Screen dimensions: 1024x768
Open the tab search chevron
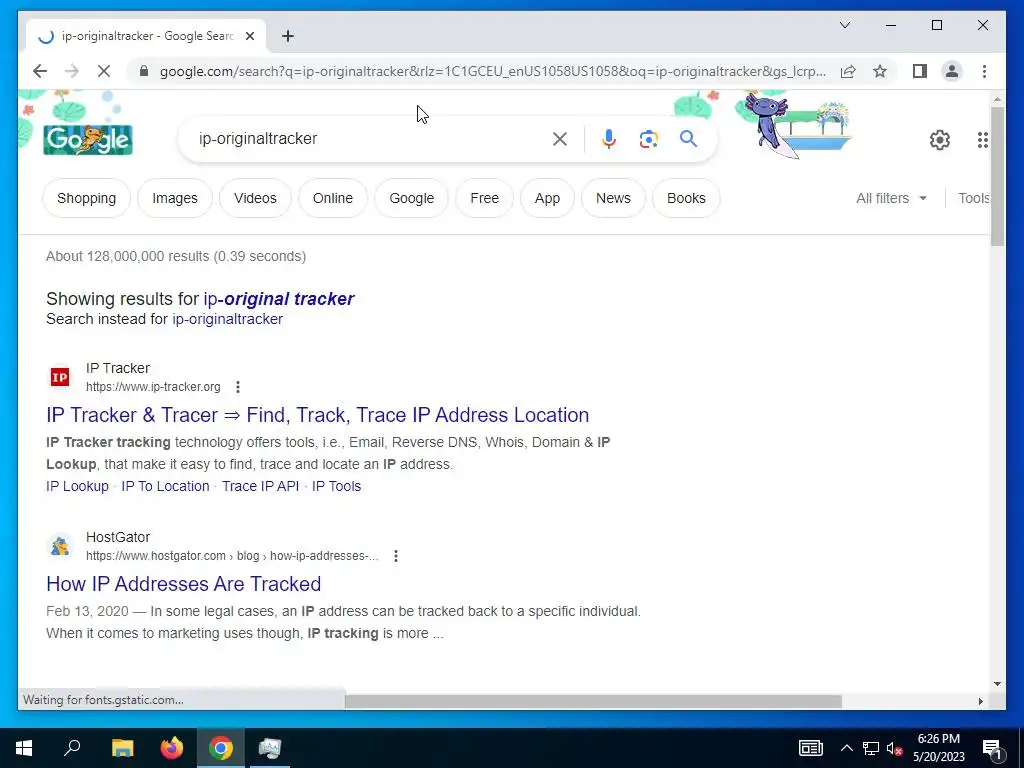pos(845,25)
